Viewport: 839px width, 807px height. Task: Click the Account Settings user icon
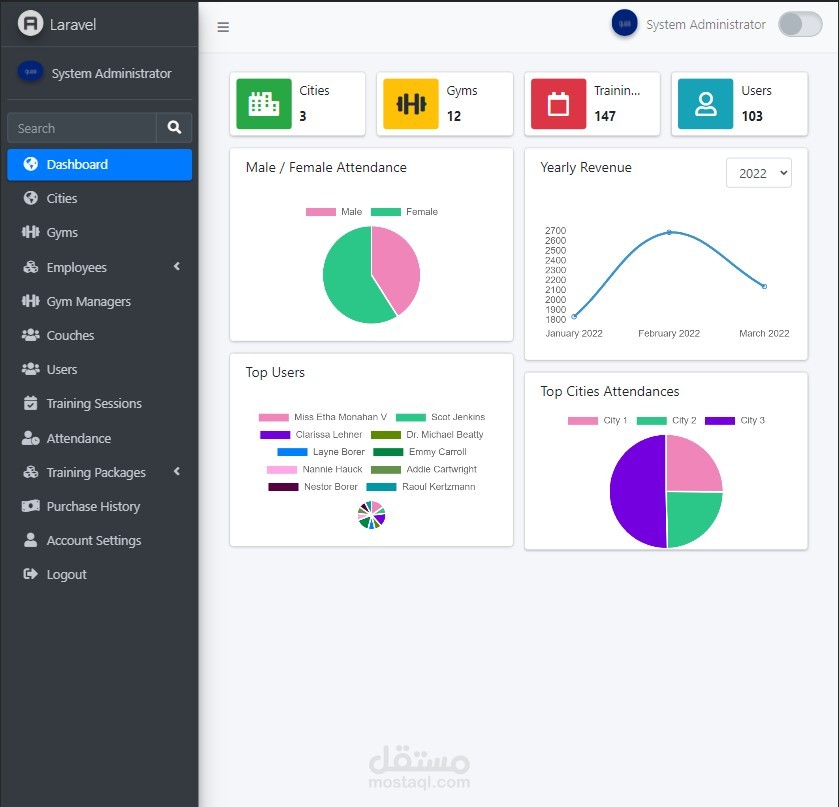click(30, 540)
